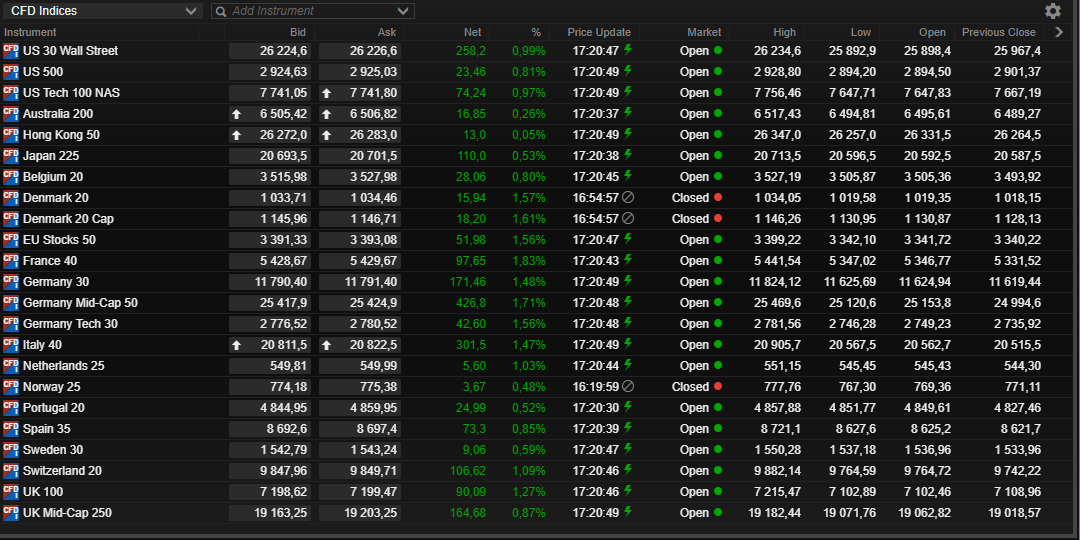Image resolution: width=1080 pixels, height=540 pixels.
Task: Click the no-update circle icon for Norway 25
Action: [628, 386]
